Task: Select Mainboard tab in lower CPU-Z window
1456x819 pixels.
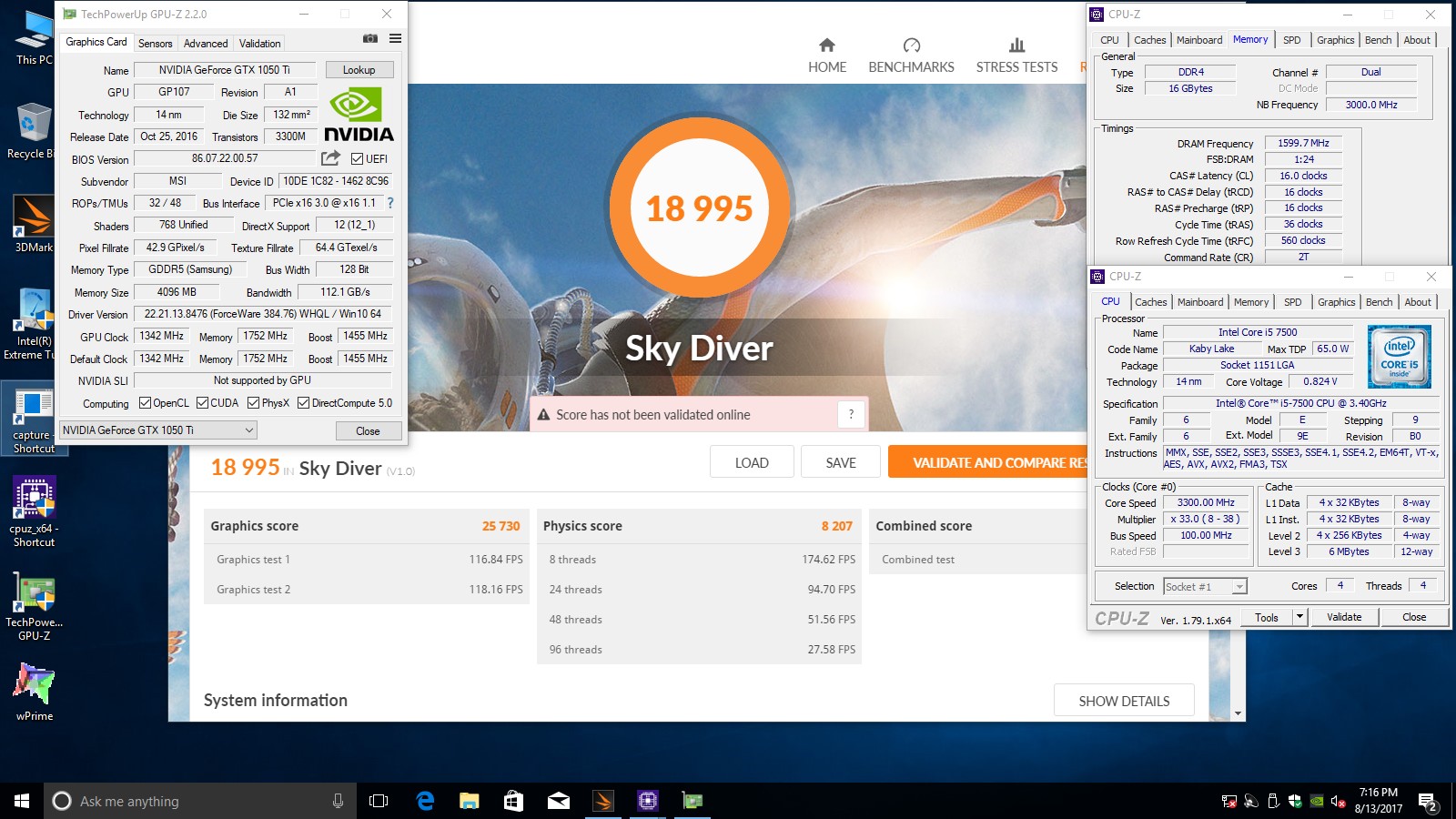Action: 1200,302
